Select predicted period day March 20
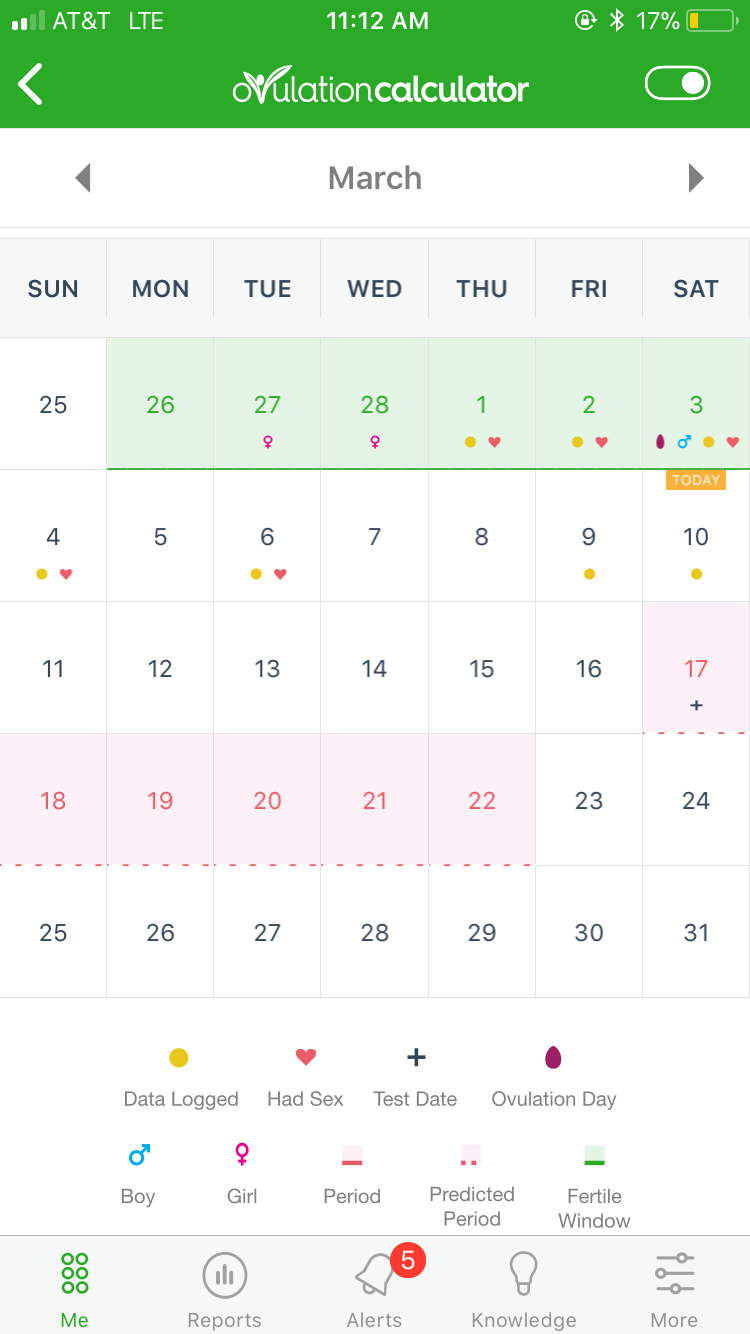 [267, 800]
